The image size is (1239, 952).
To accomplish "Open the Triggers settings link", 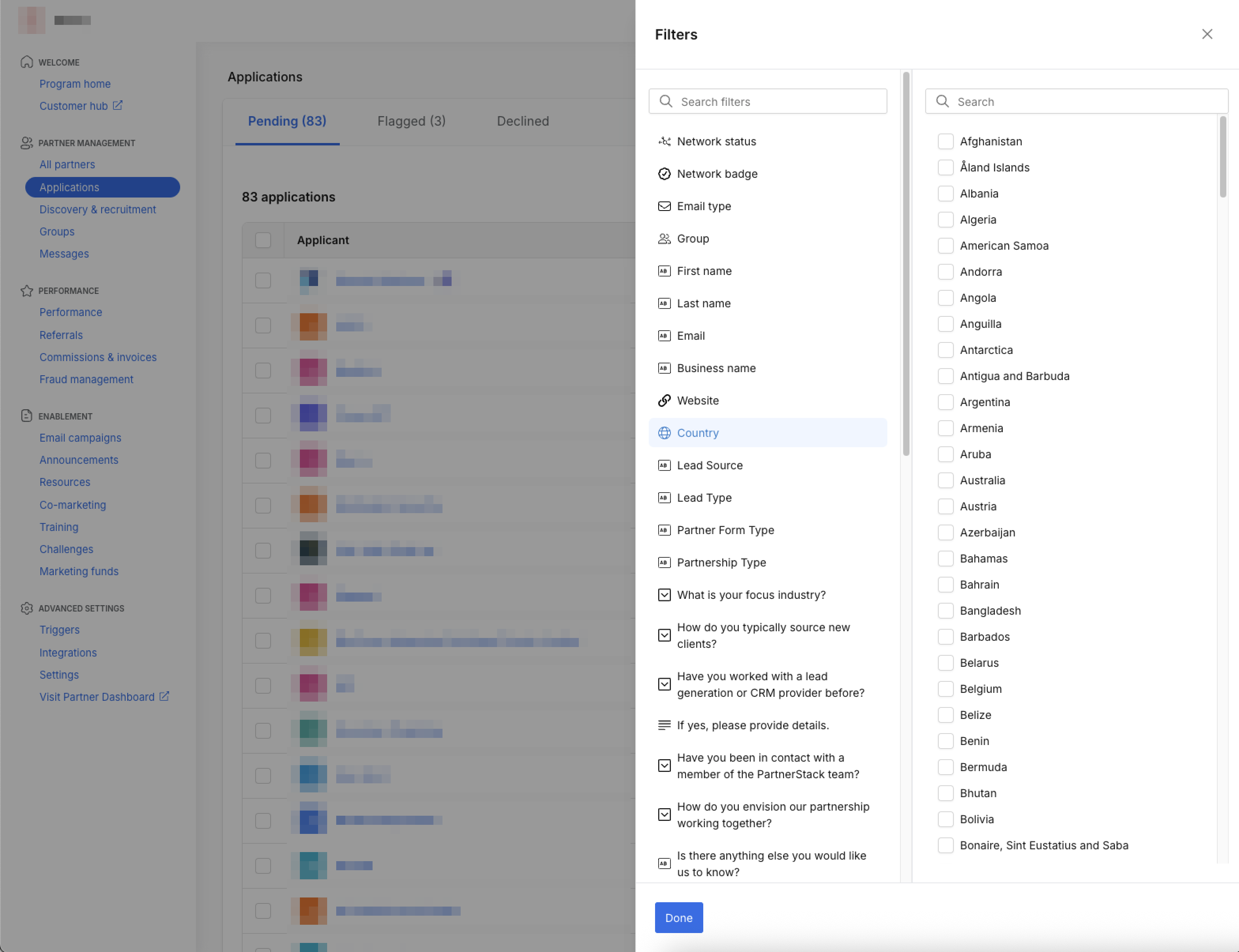I will click(60, 630).
